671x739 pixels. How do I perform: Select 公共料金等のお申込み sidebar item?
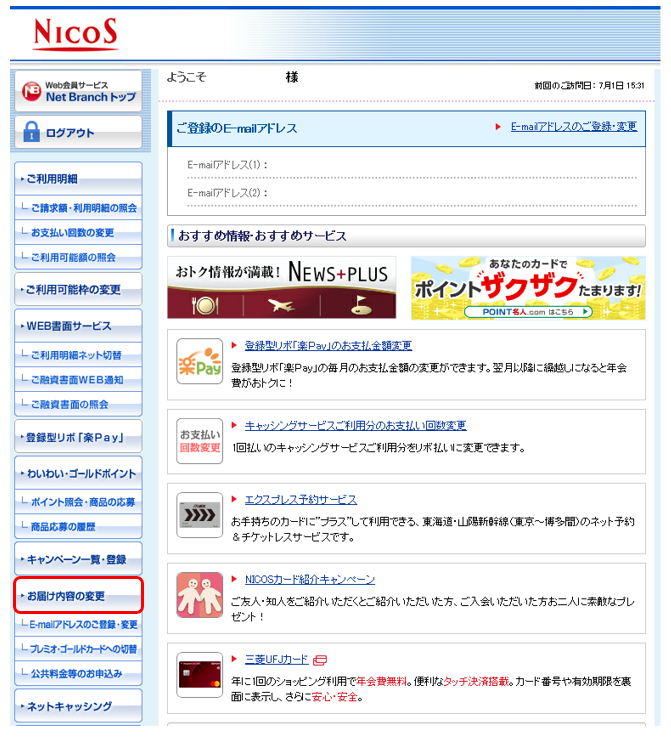coord(78,673)
